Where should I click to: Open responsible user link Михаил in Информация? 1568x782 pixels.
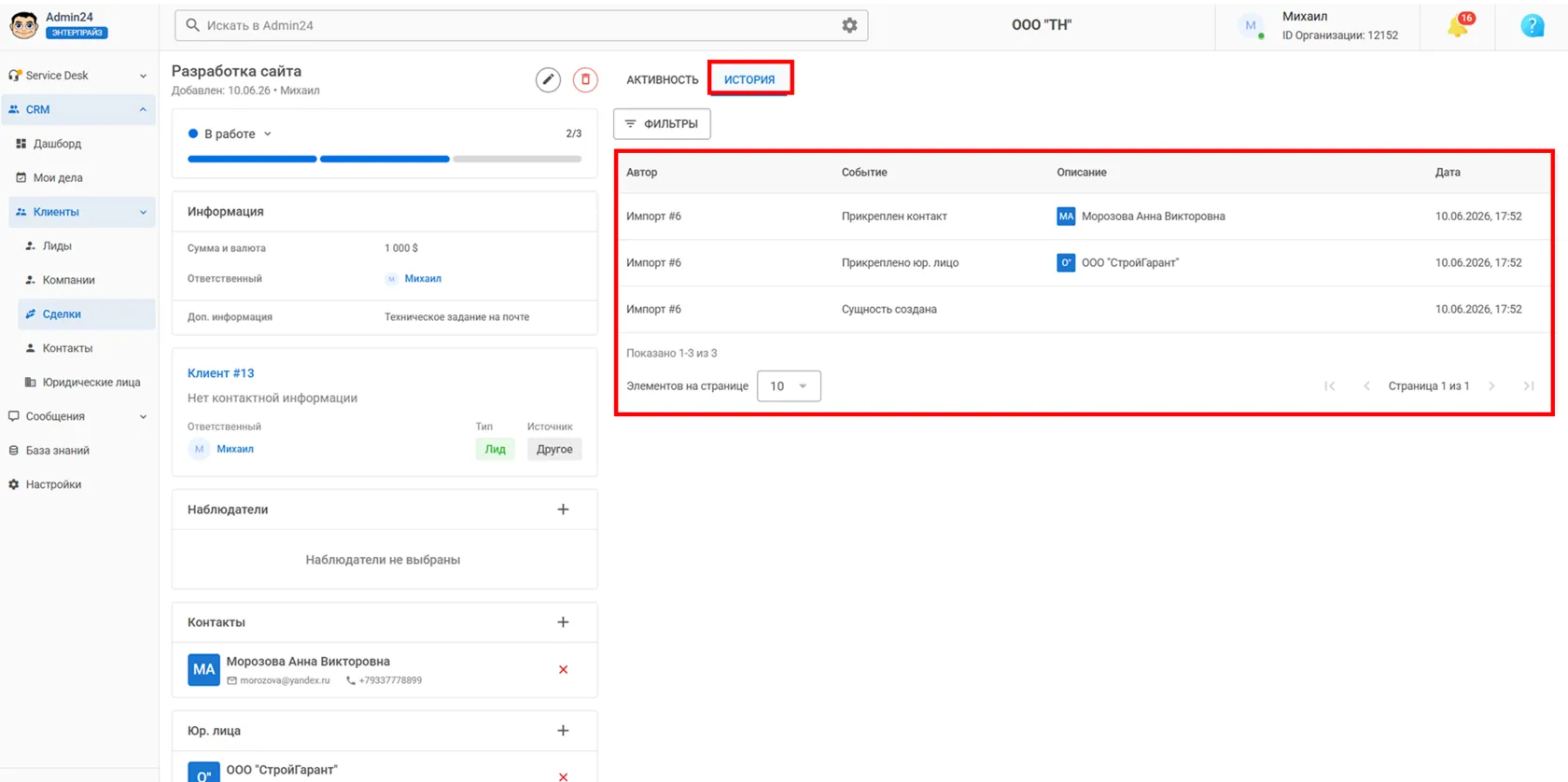click(423, 279)
